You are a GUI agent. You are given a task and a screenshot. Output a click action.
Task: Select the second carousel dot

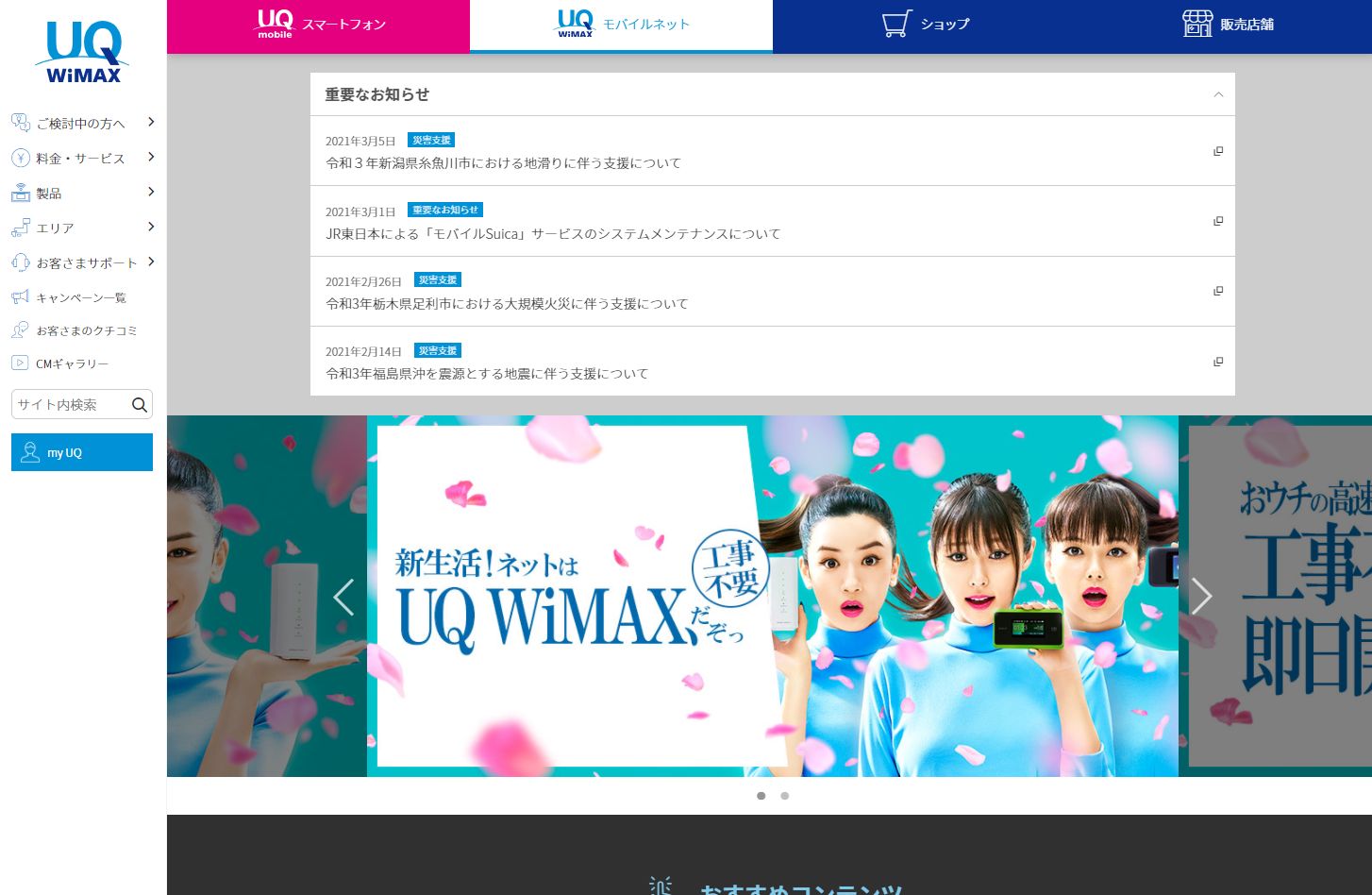pyautogui.click(x=784, y=796)
